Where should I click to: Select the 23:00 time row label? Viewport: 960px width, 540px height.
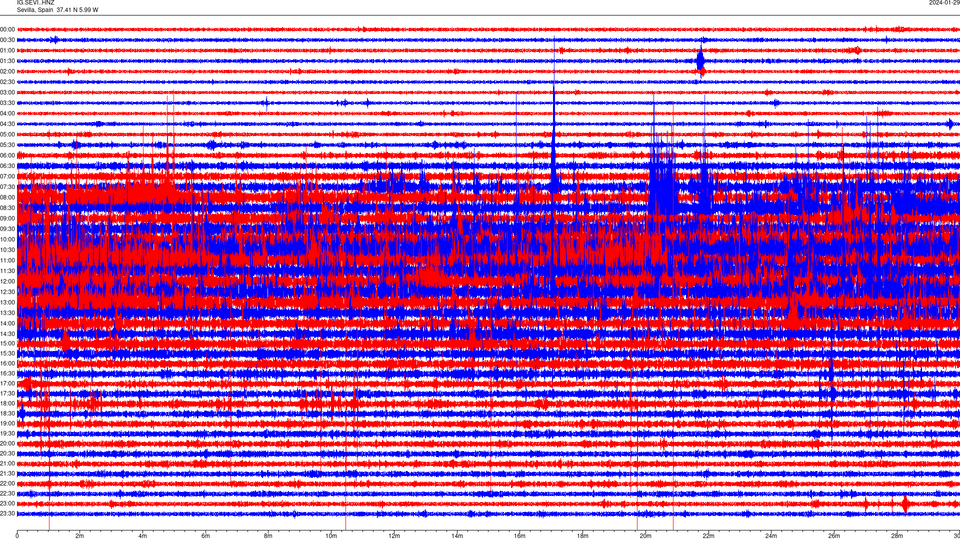(7, 504)
